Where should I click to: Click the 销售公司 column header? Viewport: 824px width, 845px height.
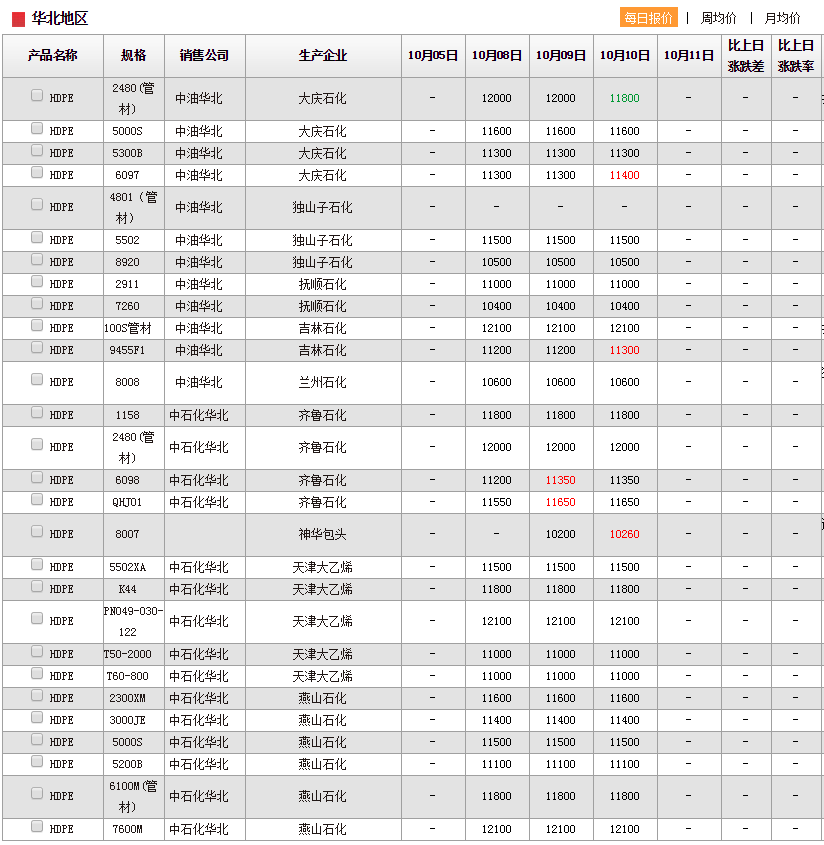tap(205, 56)
